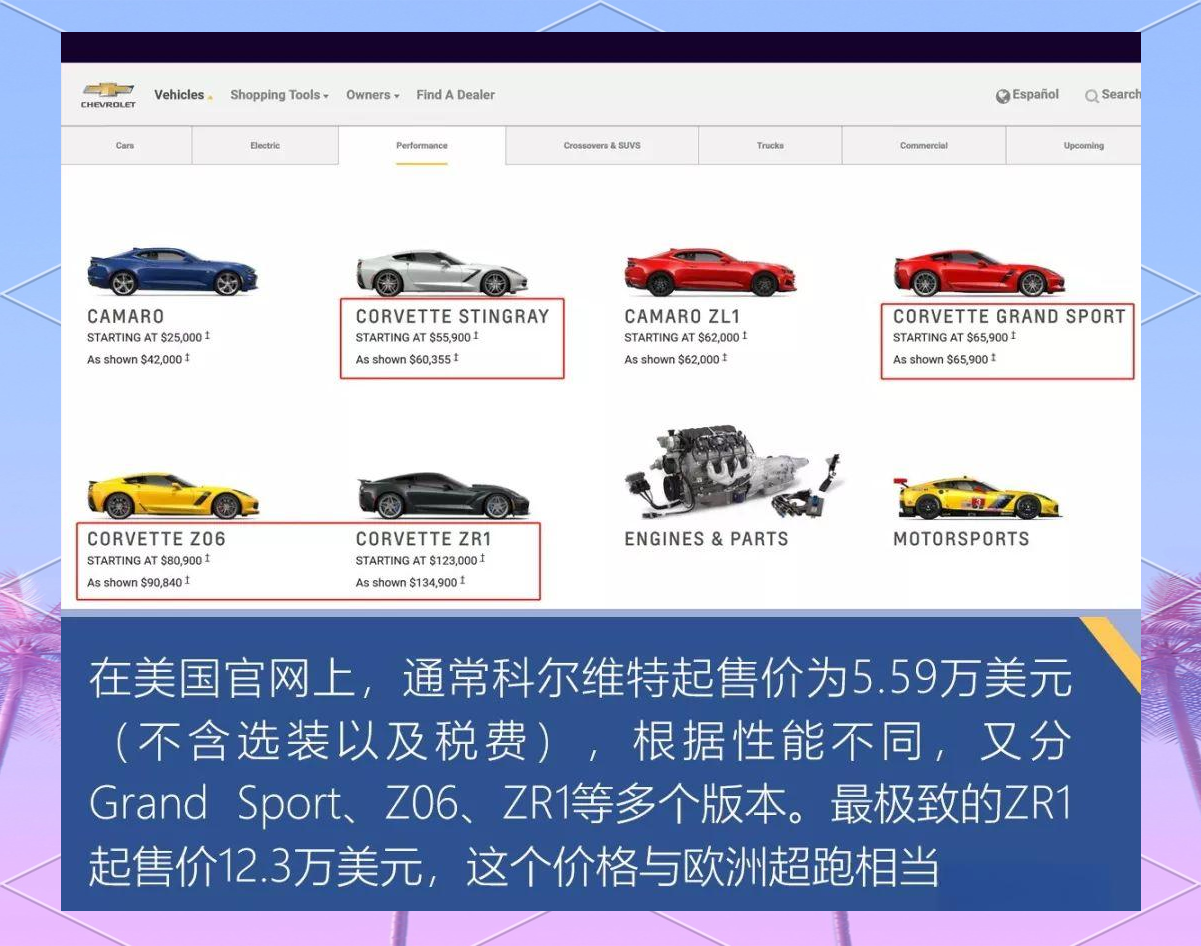Click ZR1 'As shown $134,900' text
This screenshot has height=946, width=1201.
click(410, 582)
